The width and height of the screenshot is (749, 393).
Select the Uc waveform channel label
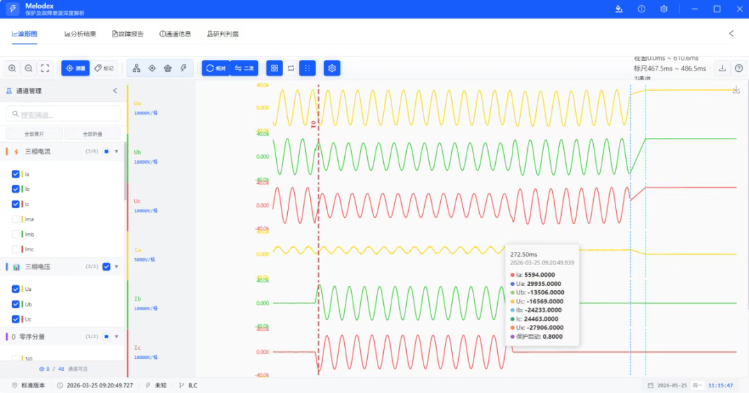[138, 201]
